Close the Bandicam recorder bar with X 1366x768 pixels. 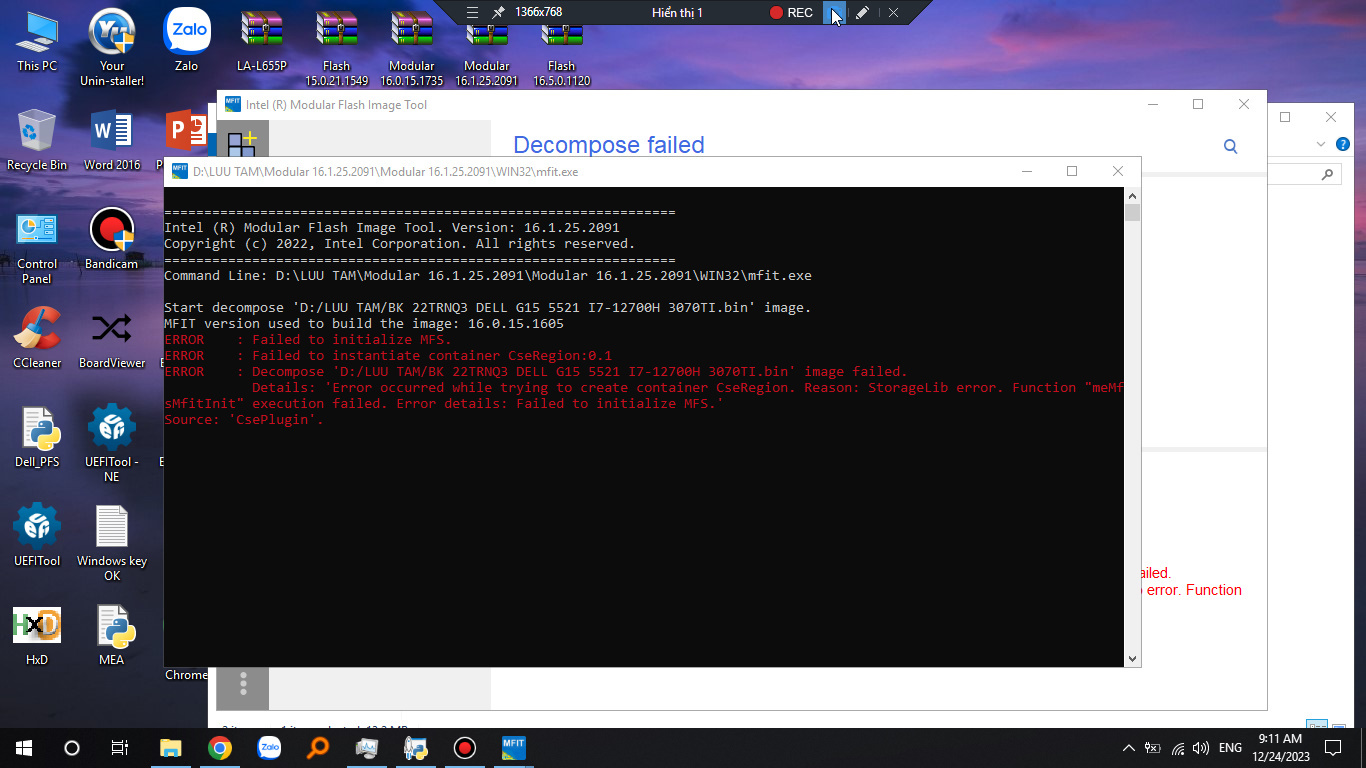(x=893, y=13)
